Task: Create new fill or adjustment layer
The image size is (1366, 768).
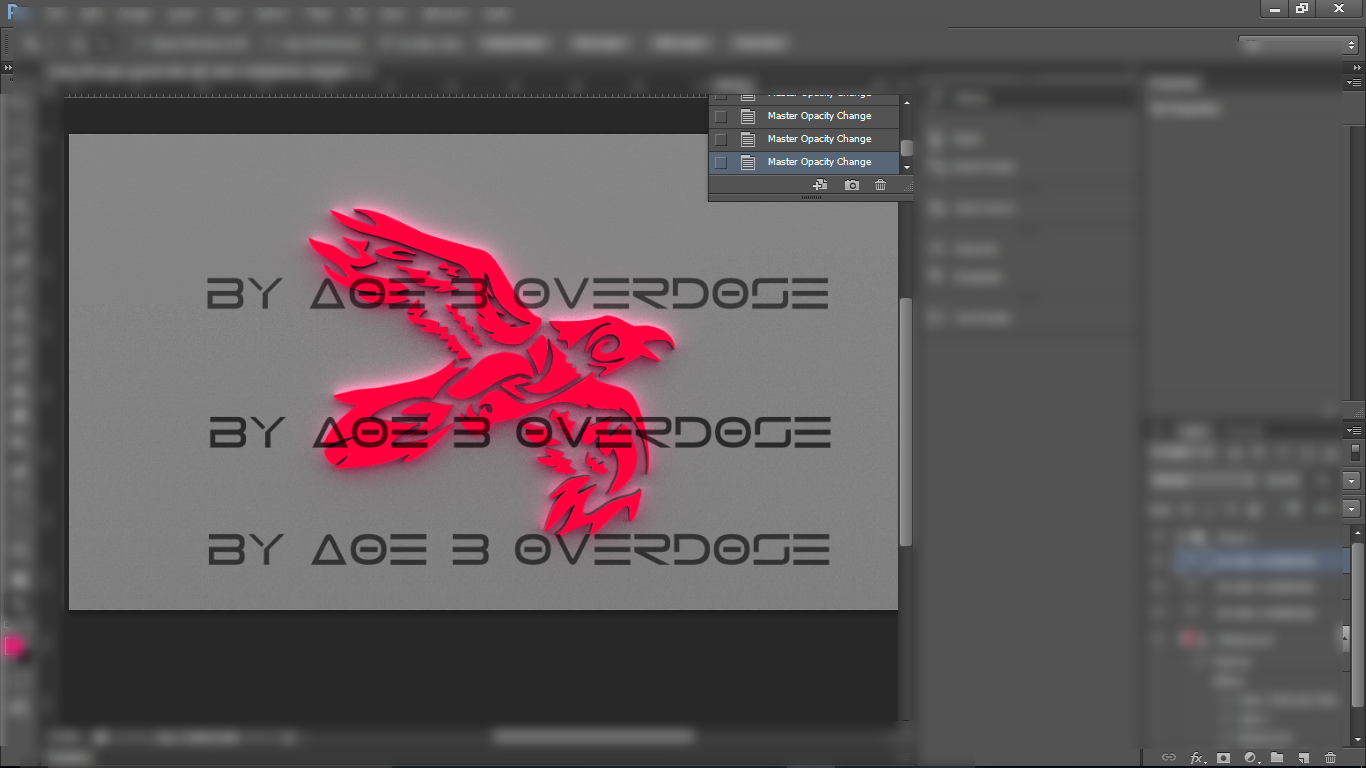Action: 1250,758
